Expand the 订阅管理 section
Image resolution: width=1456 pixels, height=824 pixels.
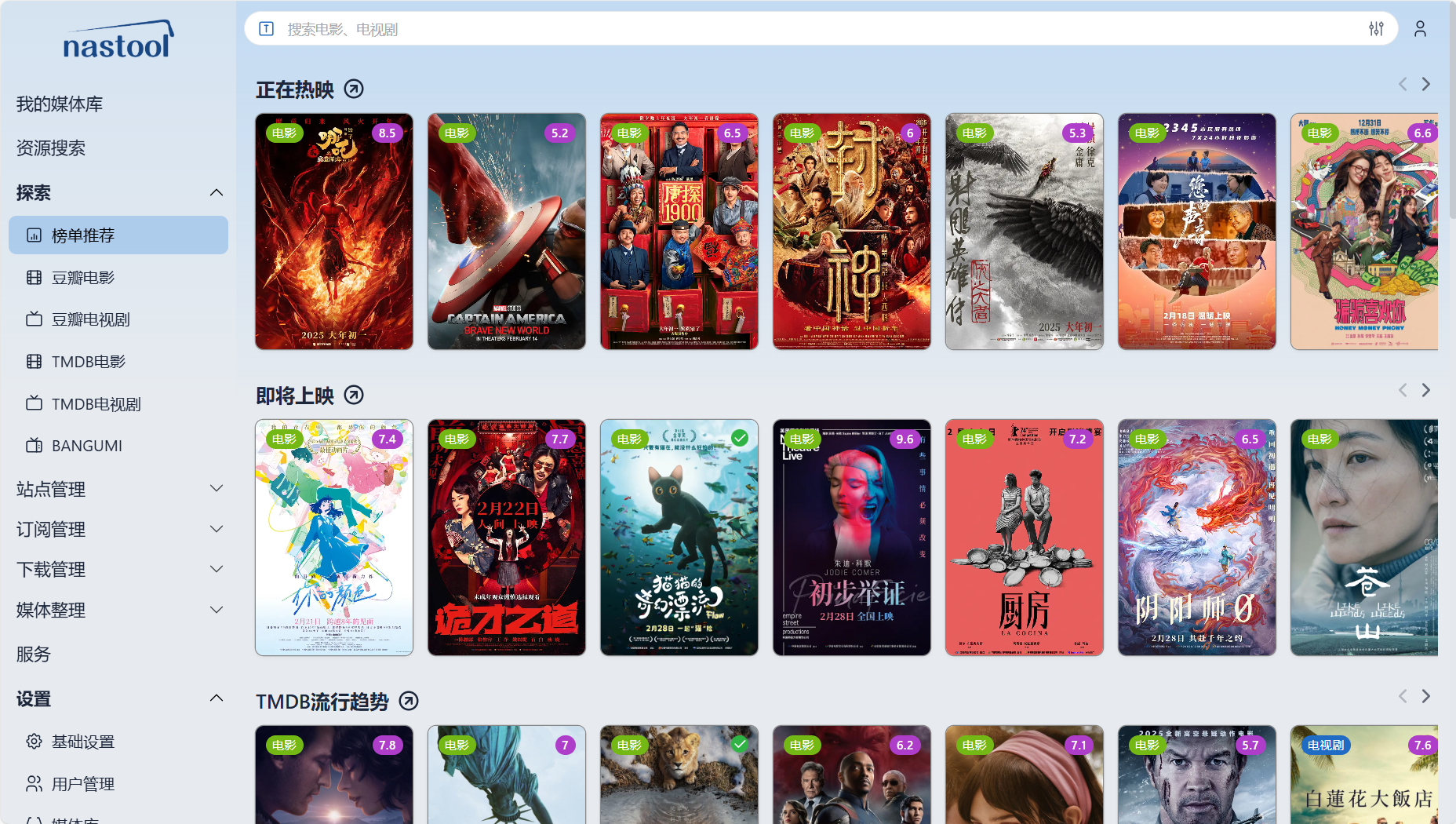(217, 530)
